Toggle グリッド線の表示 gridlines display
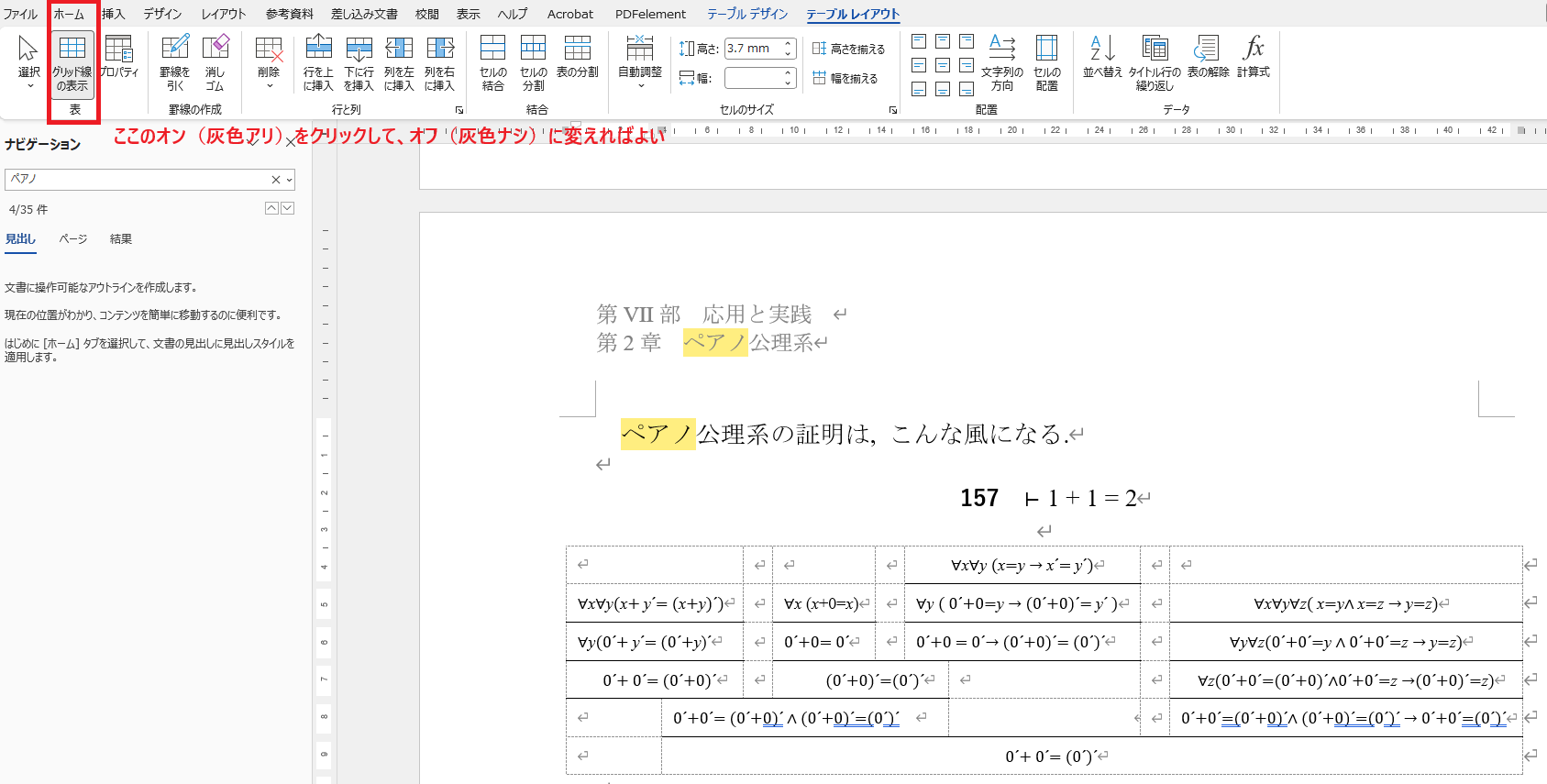1547x784 pixels. pyautogui.click(x=72, y=62)
